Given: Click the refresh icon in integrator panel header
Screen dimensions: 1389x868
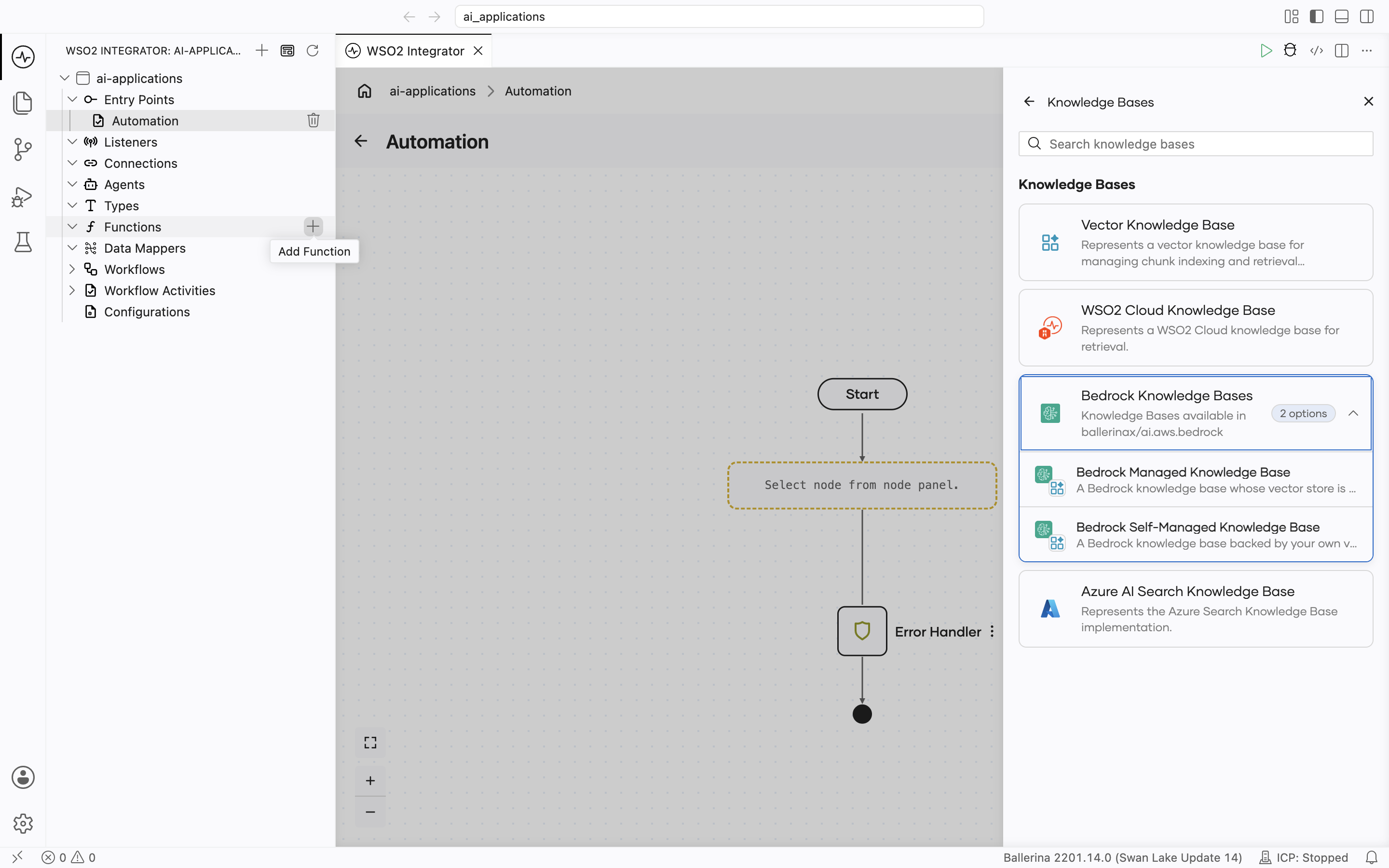Looking at the screenshot, I should click(313, 51).
